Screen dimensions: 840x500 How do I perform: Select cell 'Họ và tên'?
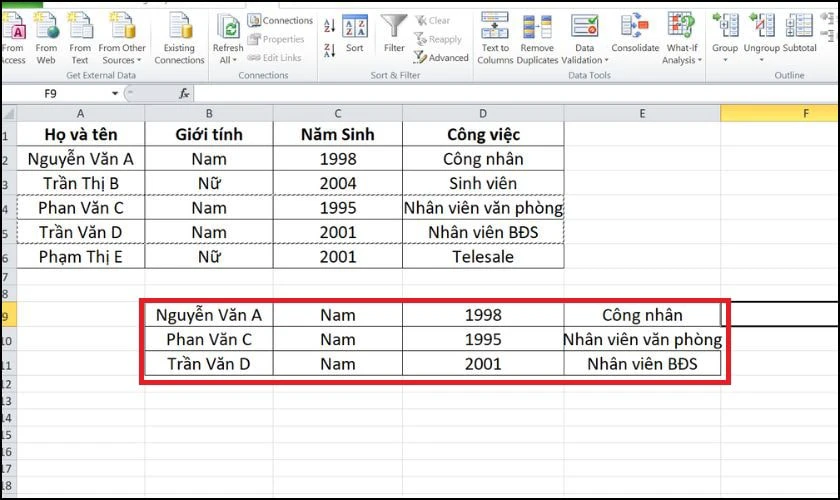tap(80, 134)
